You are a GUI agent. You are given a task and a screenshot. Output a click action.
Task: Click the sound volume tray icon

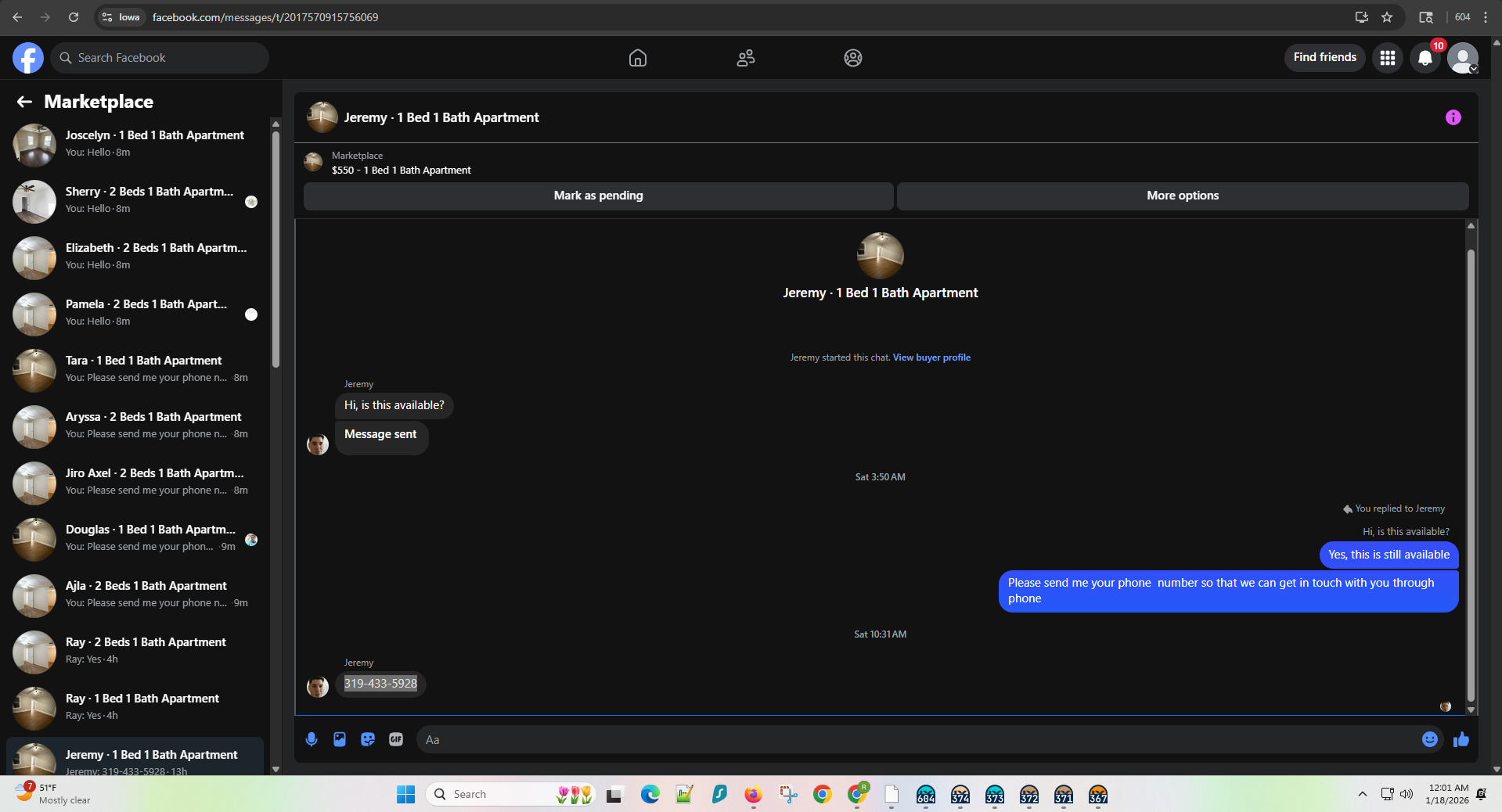[1407, 794]
